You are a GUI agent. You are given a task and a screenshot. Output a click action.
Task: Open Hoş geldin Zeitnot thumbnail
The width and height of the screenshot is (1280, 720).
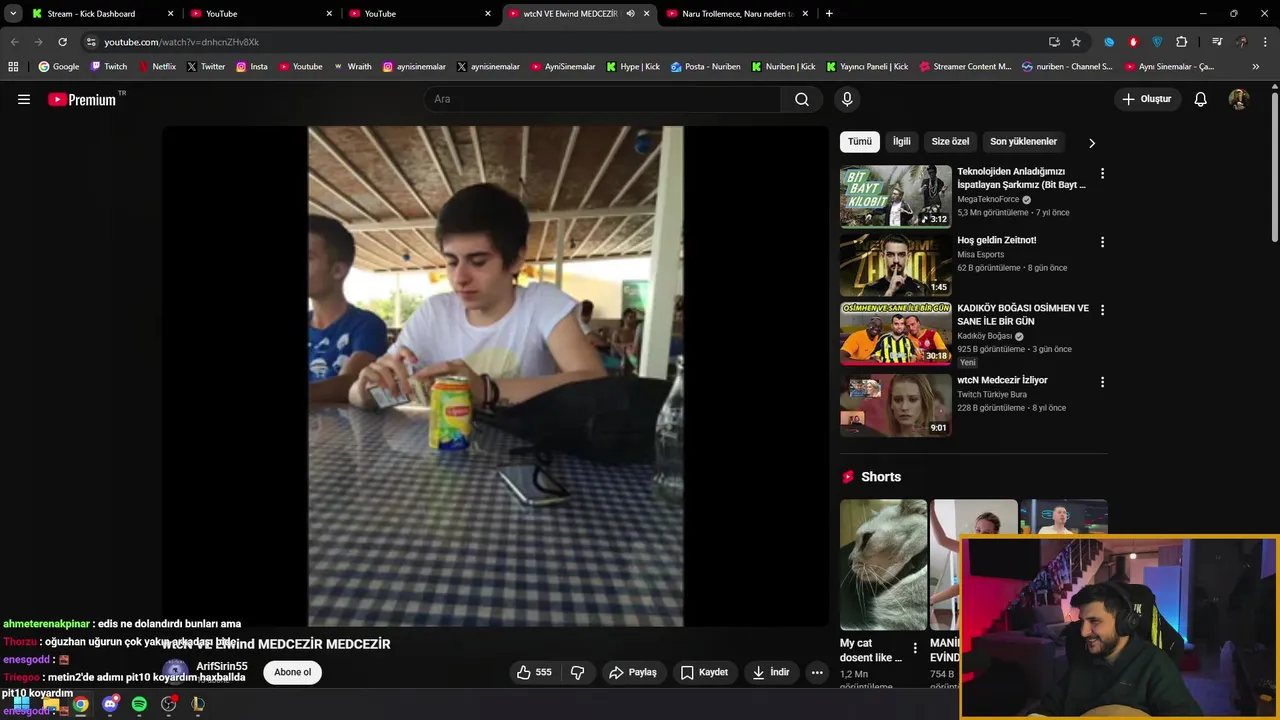(895, 265)
